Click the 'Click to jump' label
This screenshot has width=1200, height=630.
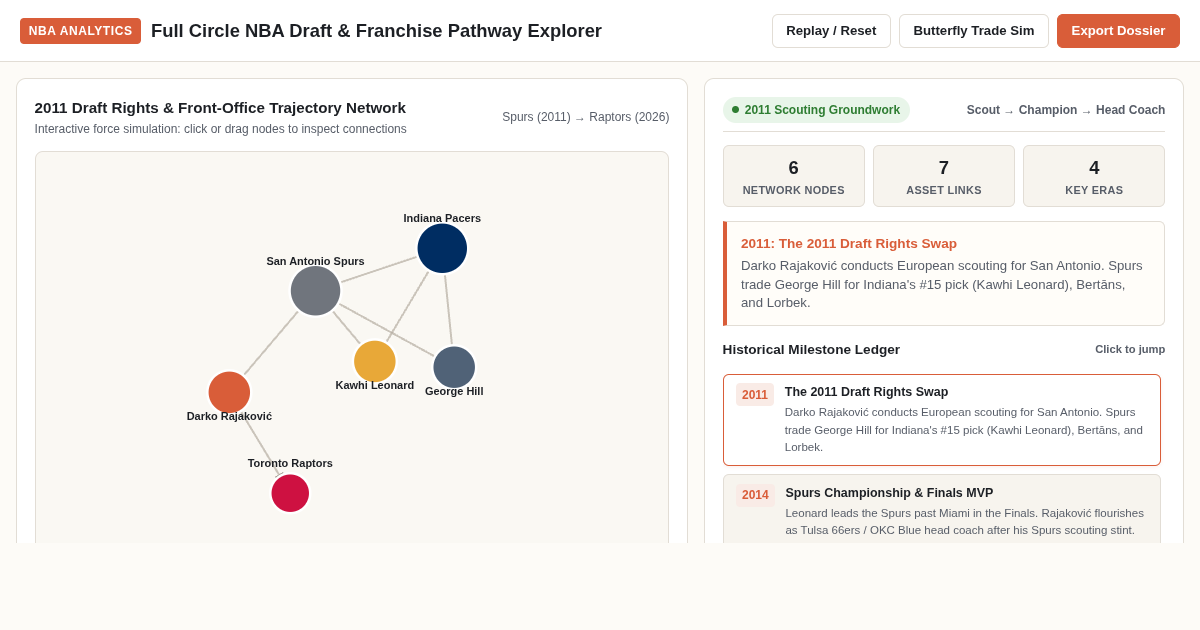coord(1130,349)
